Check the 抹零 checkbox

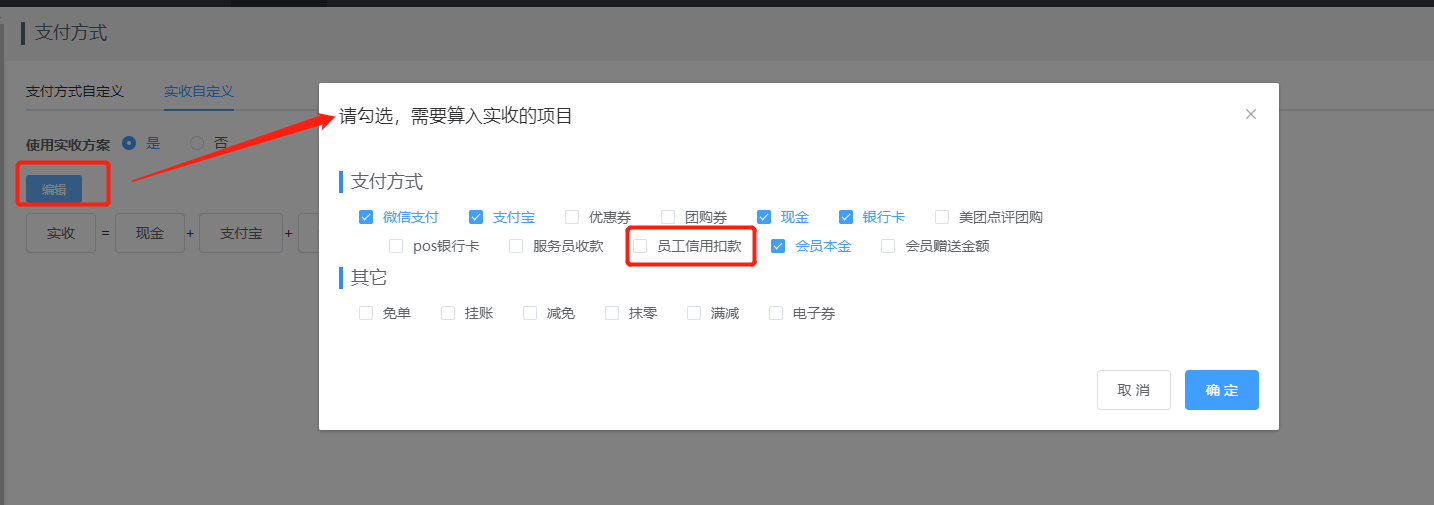click(612, 313)
